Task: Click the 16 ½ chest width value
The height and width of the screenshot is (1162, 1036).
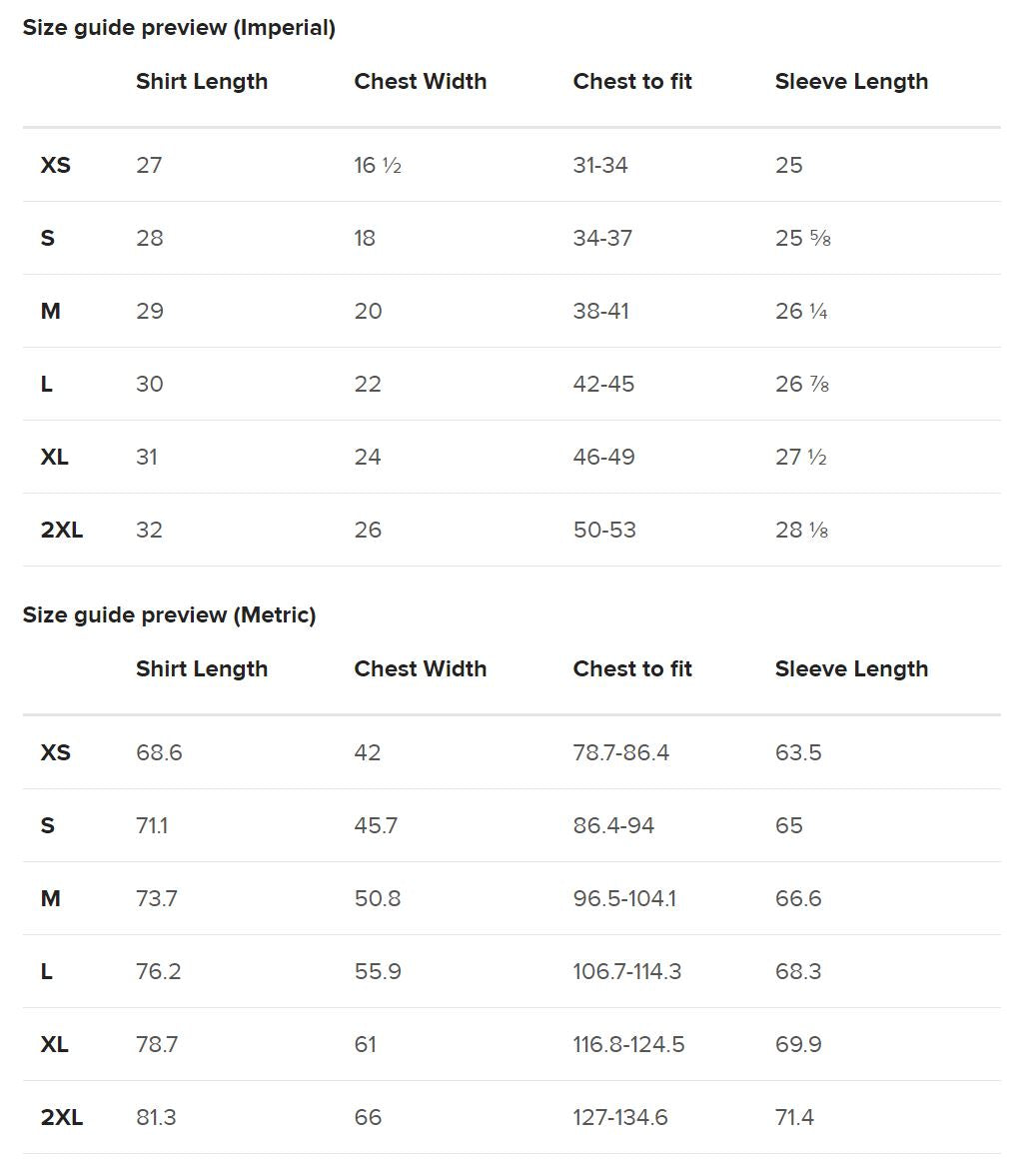Action: point(378,166)
